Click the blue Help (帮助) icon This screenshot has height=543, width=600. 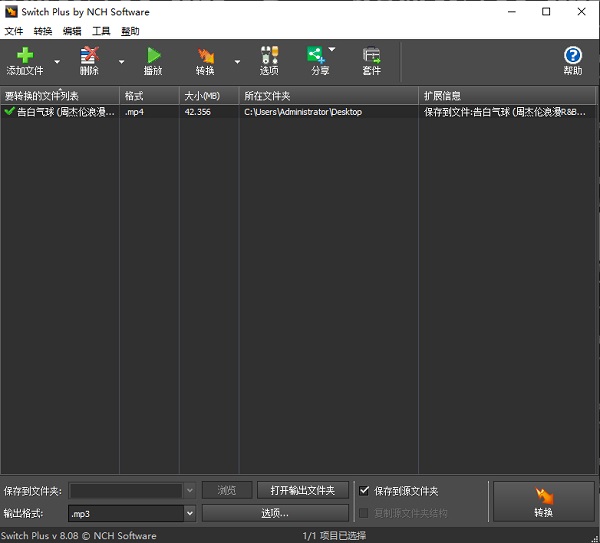(x=573, y=55)
